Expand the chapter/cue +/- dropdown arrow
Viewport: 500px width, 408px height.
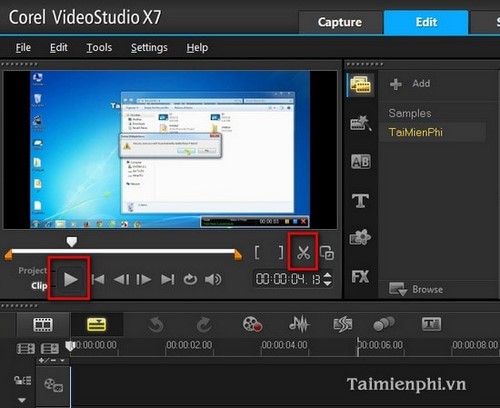point(62,360)
